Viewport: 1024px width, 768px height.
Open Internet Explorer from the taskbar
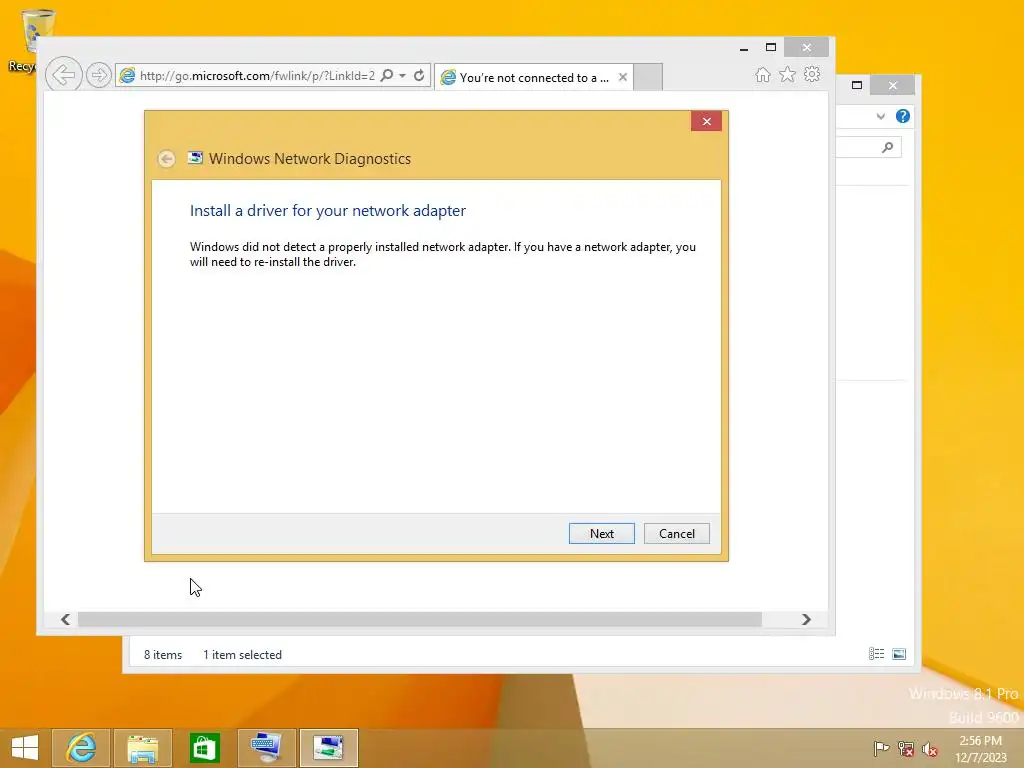click(x=81, y=748)
